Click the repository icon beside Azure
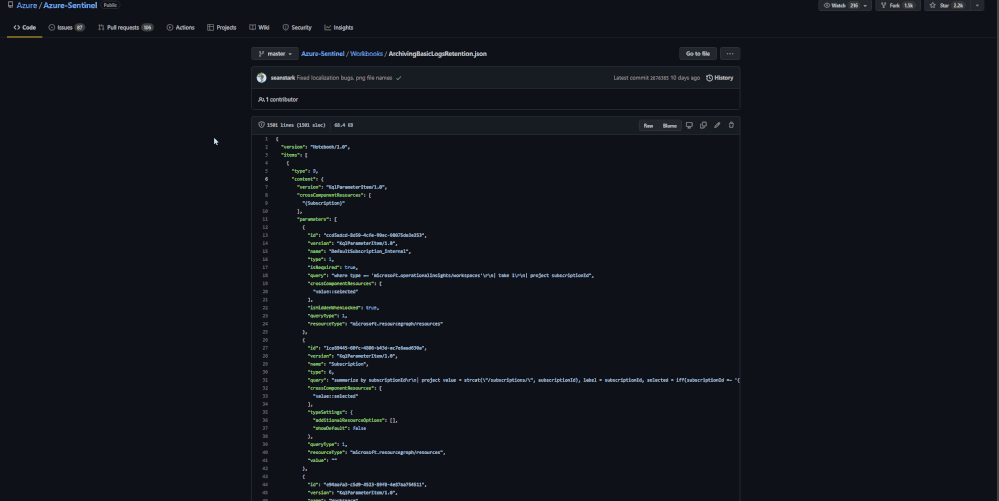Image resolution: width=999 pixels, height=501 pixels. 10,4
